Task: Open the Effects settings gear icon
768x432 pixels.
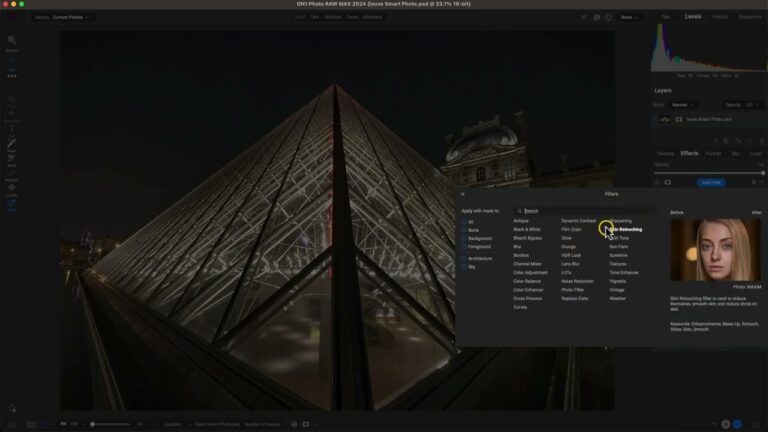Action: (754, 182)
